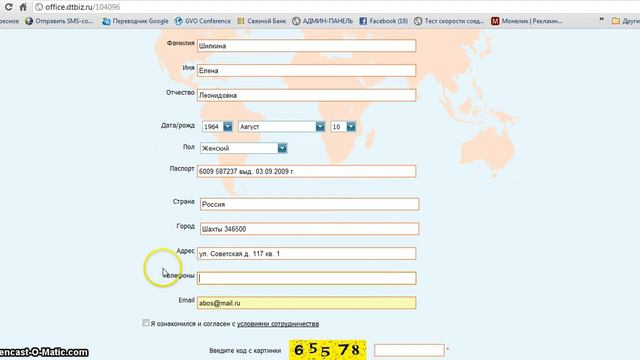640x360 pixels.
Task: Open the Связной Банк bookmark
Action: pos(261,21)
